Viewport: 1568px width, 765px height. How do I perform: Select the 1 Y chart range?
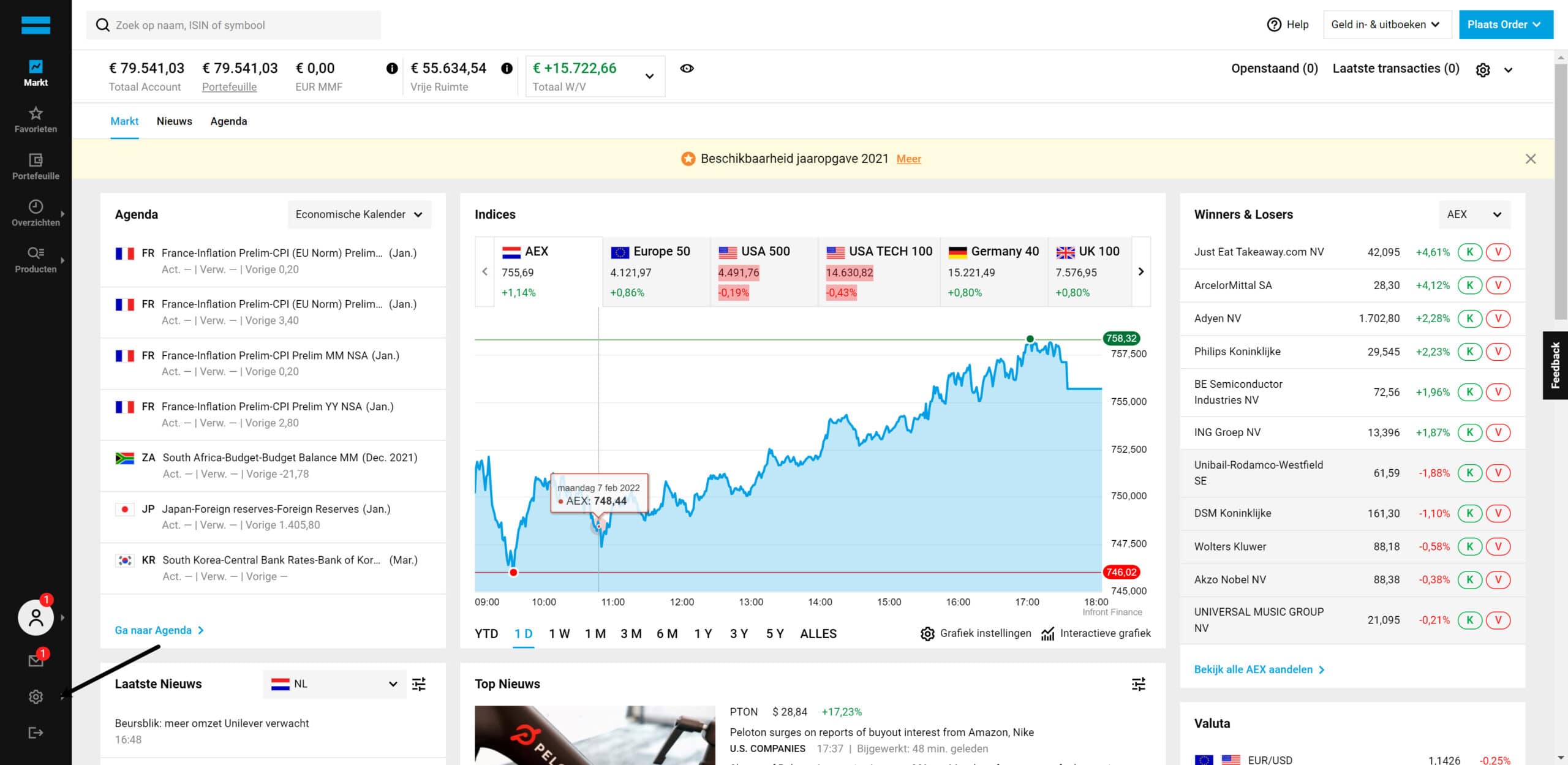click(x=703, y=634)
